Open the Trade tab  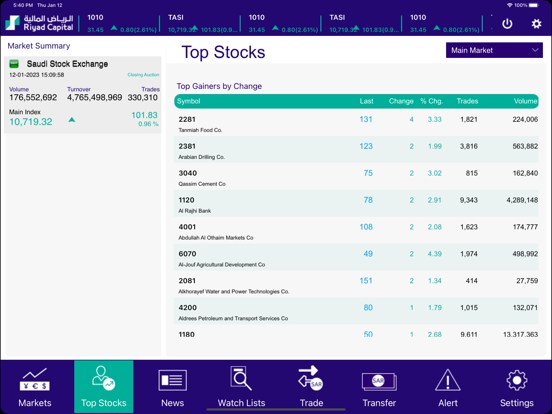coord(311,387)
